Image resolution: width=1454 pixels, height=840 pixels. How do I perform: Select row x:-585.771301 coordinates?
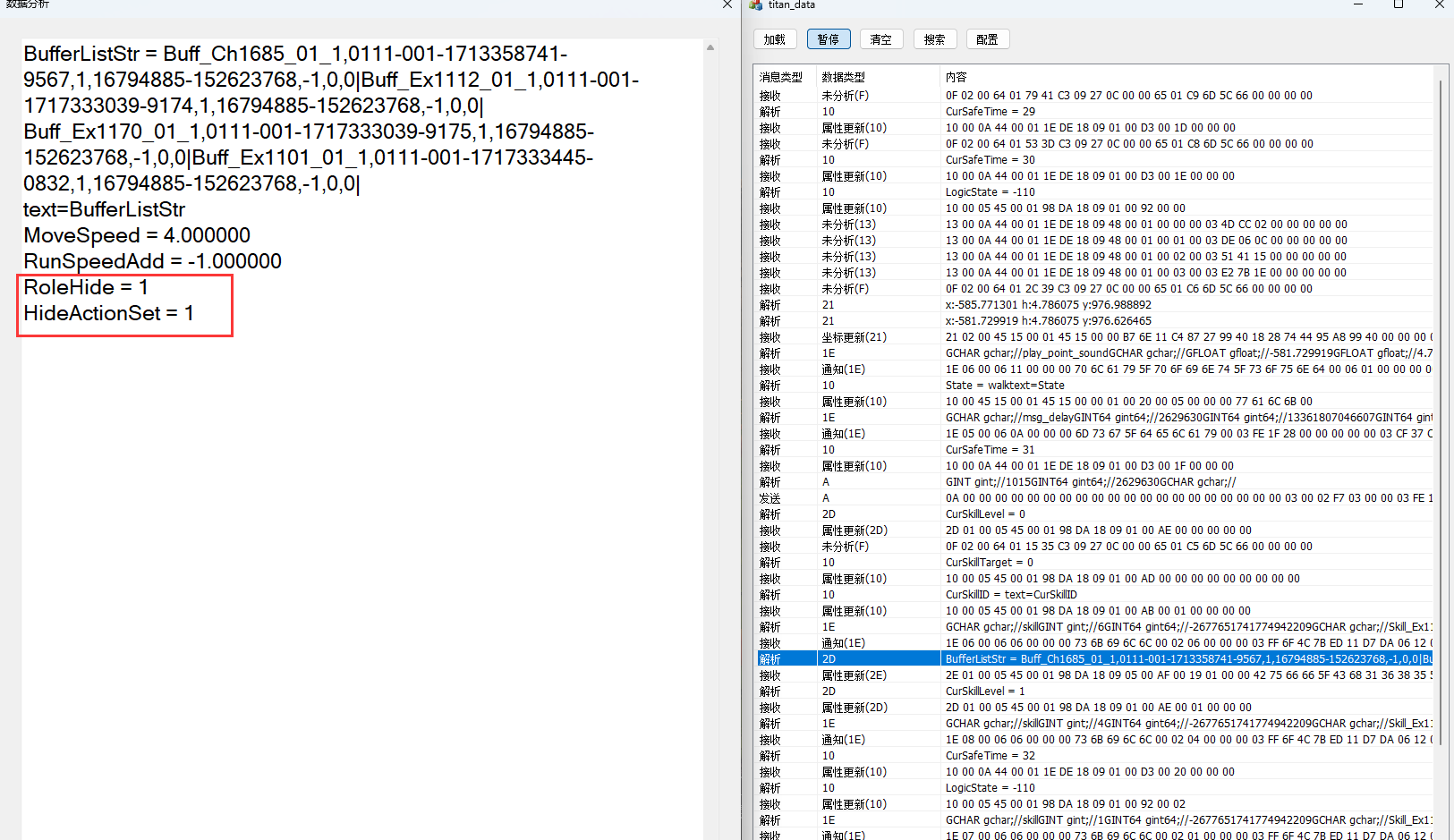point(1095,305)
